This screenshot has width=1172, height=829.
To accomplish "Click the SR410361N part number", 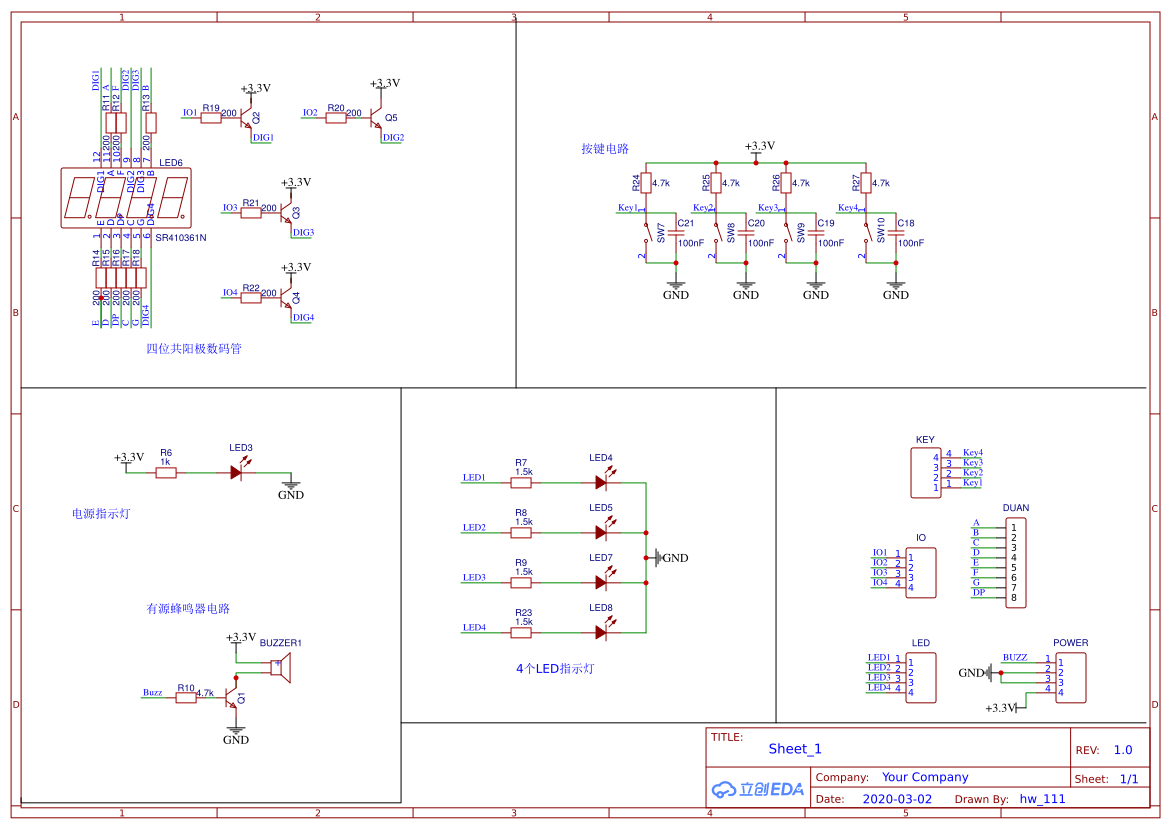I will (x=181, y=238).
